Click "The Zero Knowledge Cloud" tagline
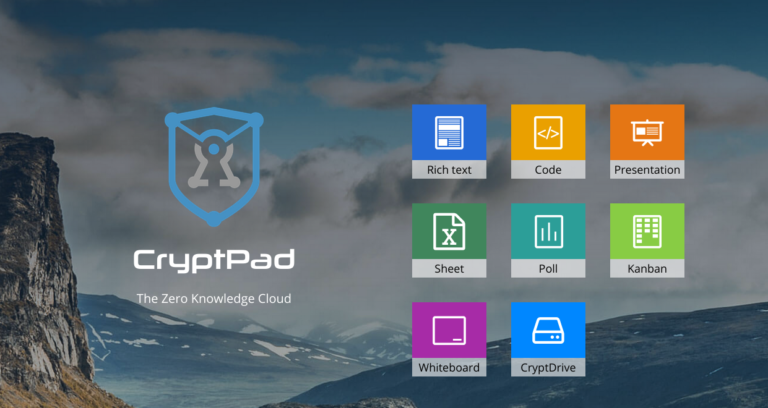This screenshot has width=768, height=408. pos(214,298)
